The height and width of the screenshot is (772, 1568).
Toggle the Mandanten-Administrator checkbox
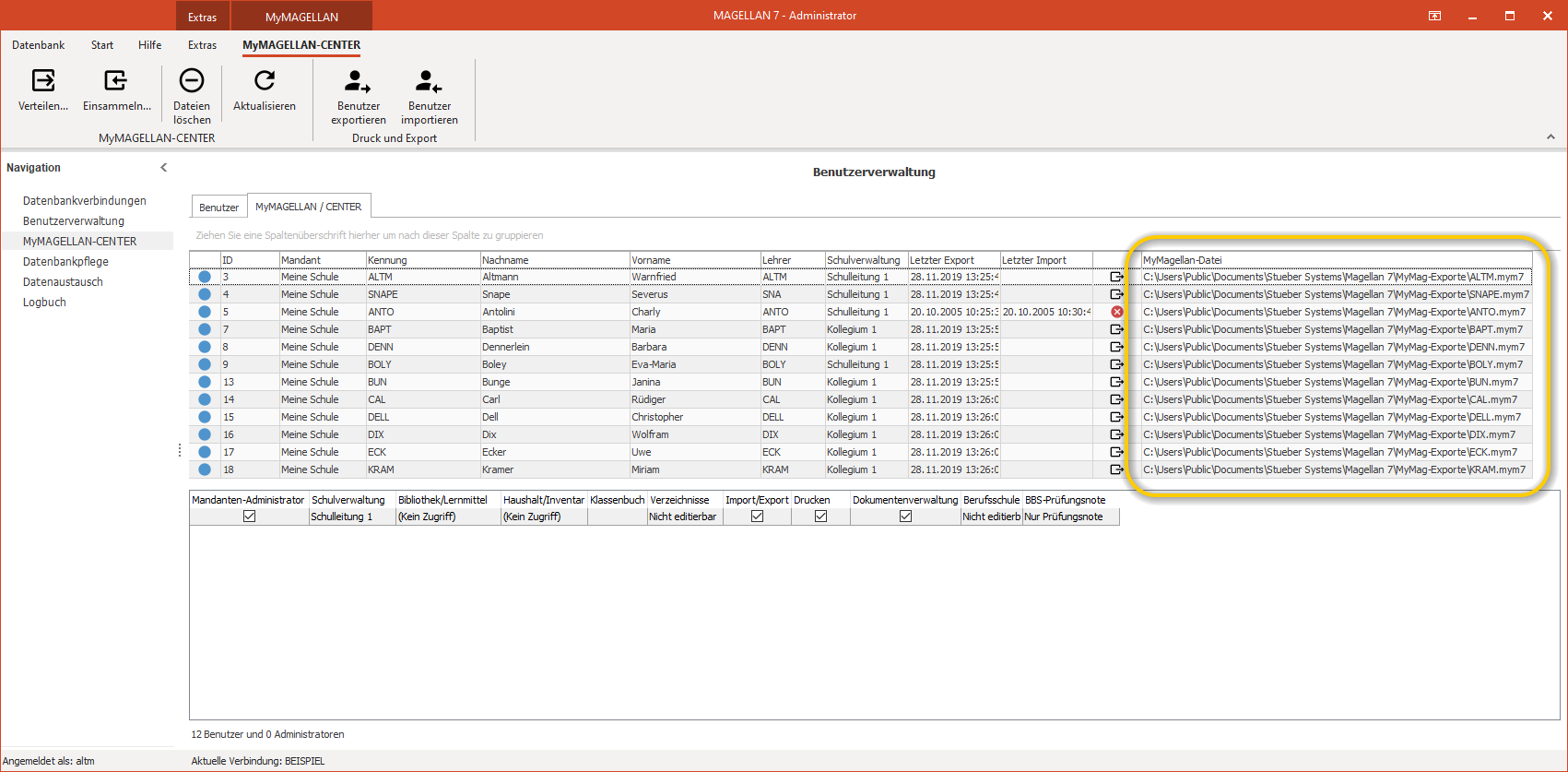[249, 517]
